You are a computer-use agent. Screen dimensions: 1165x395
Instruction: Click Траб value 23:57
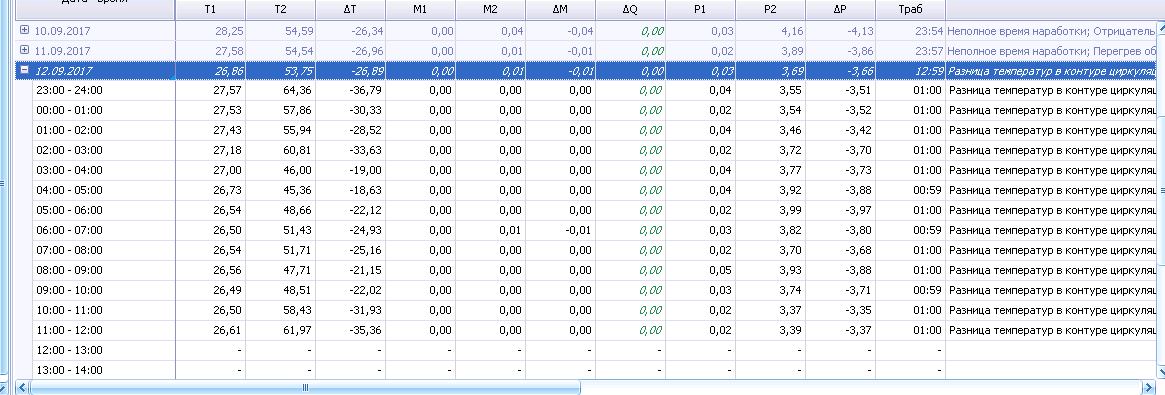(x=929, y=51)
